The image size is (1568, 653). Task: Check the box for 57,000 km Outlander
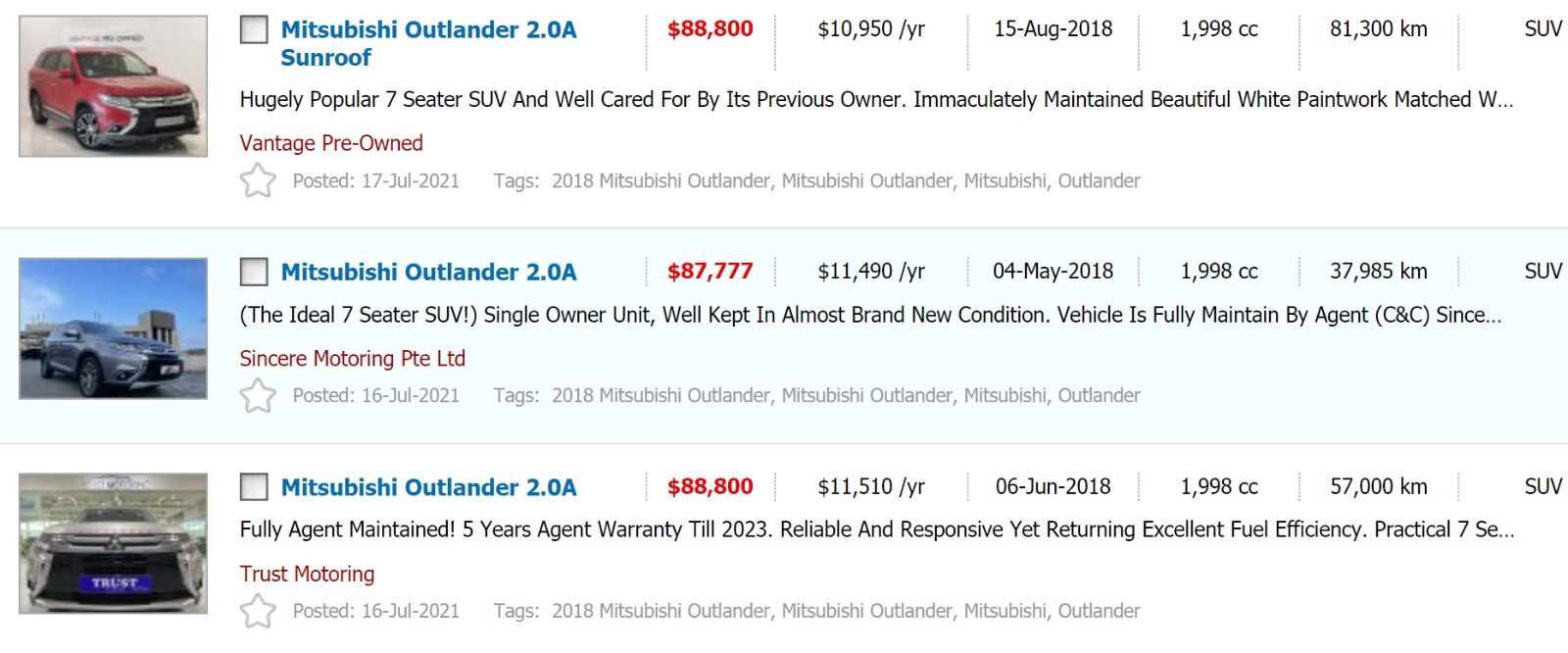(254, 487)
